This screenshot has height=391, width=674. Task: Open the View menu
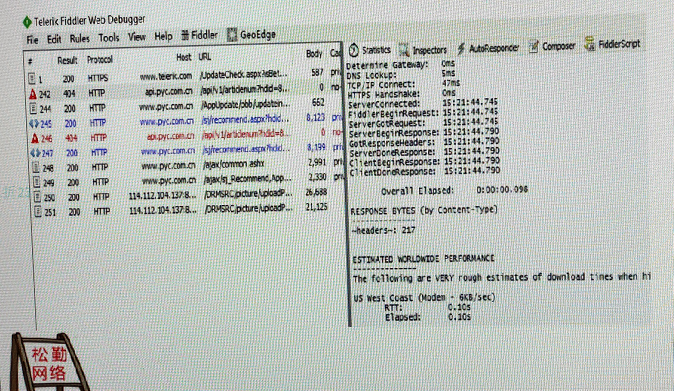click(x=137, y=37)
